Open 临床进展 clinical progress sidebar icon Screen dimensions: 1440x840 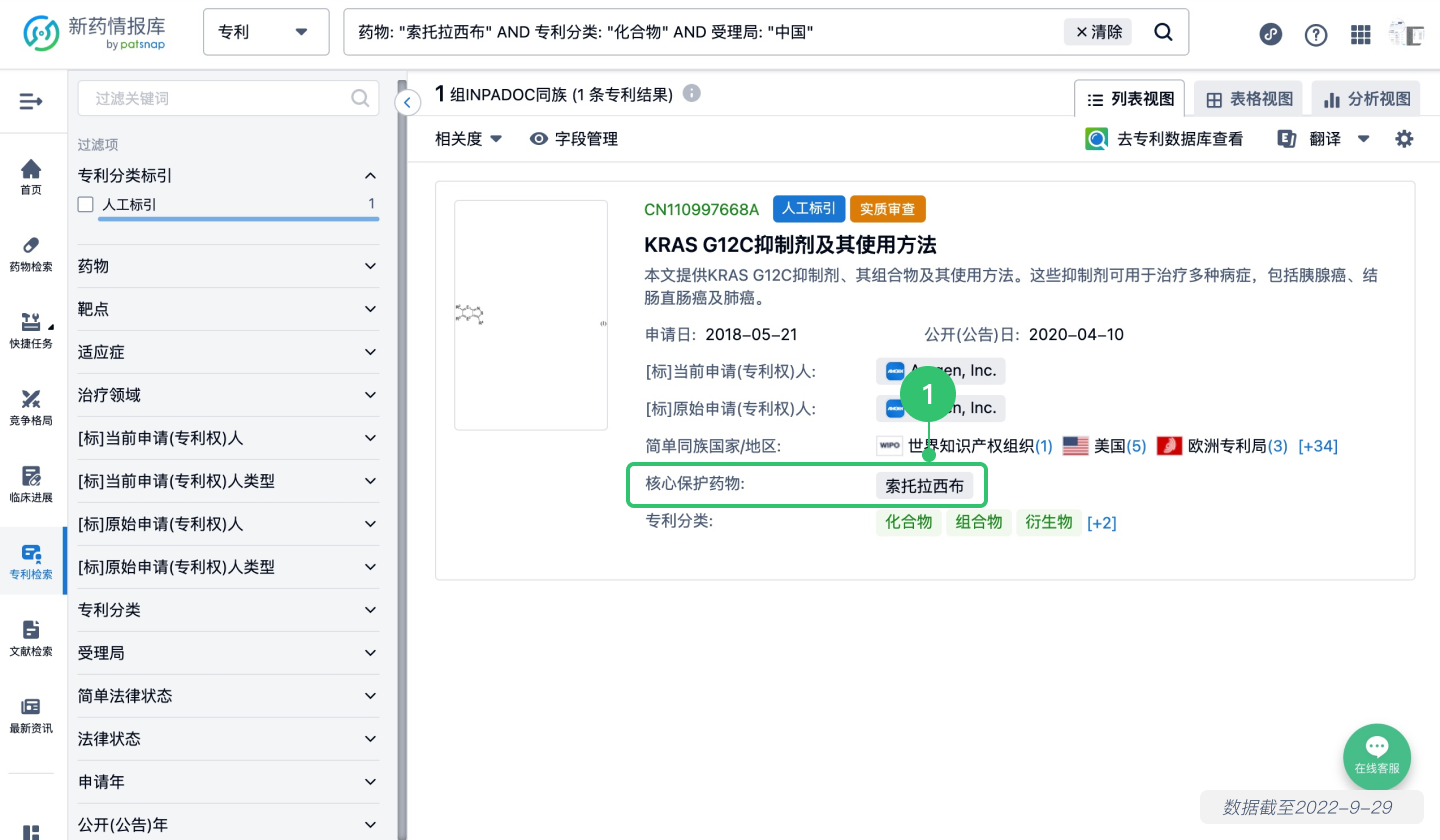tap(31, 485)
